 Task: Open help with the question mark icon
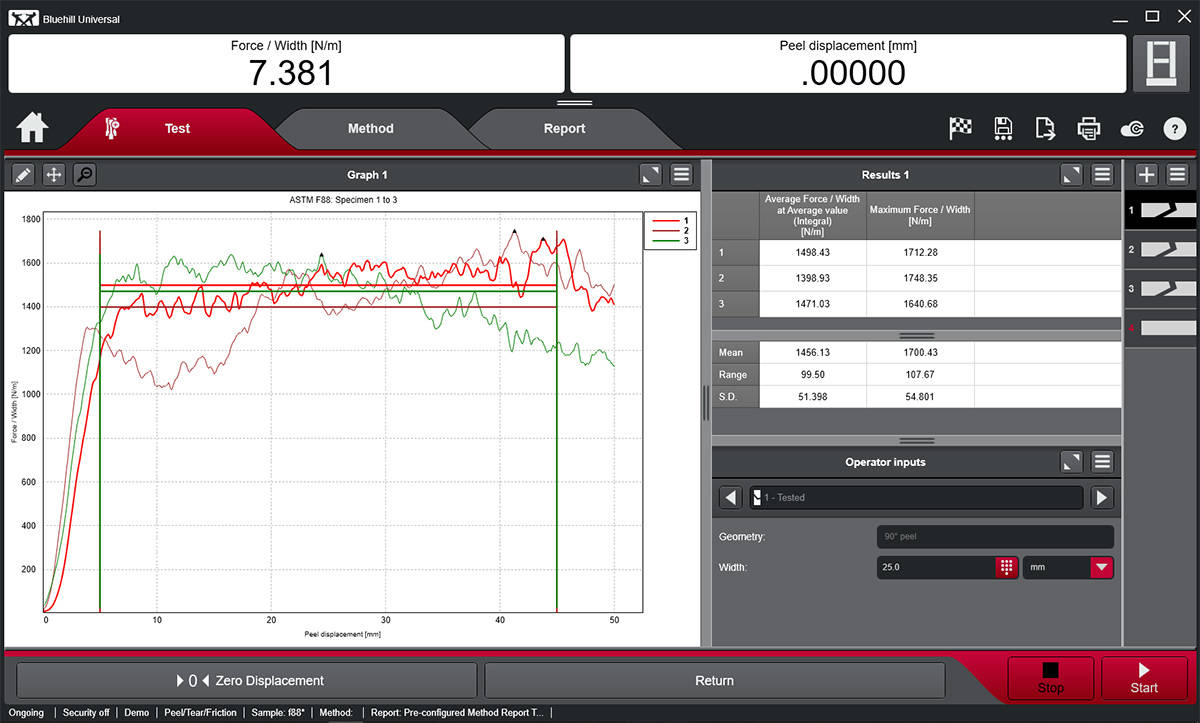point(1174,128)
